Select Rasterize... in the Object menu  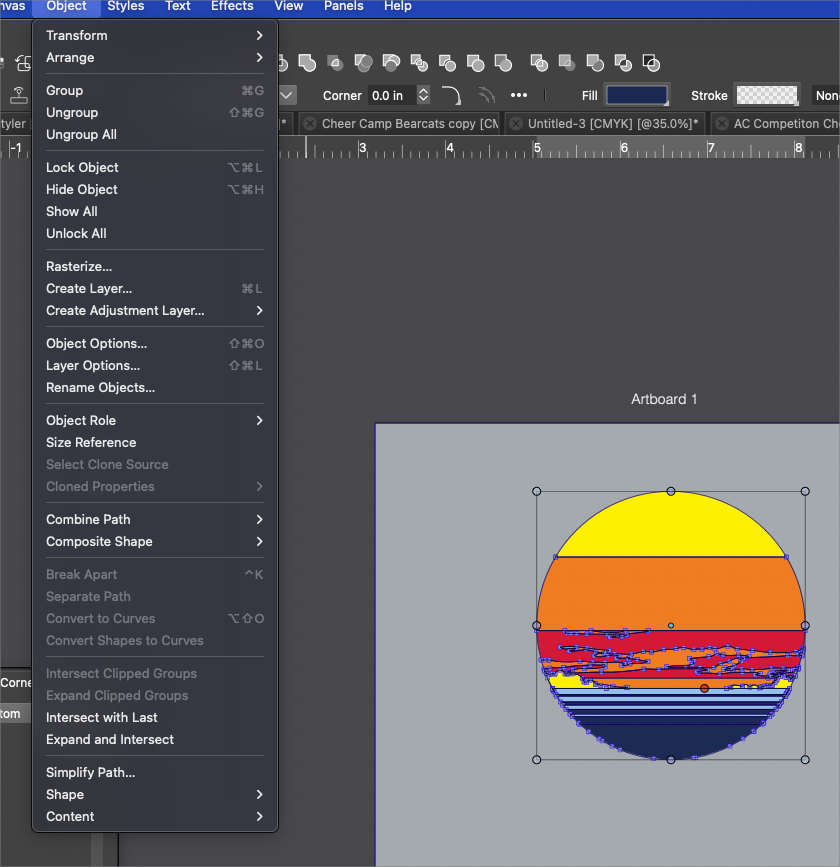(79, 267)
